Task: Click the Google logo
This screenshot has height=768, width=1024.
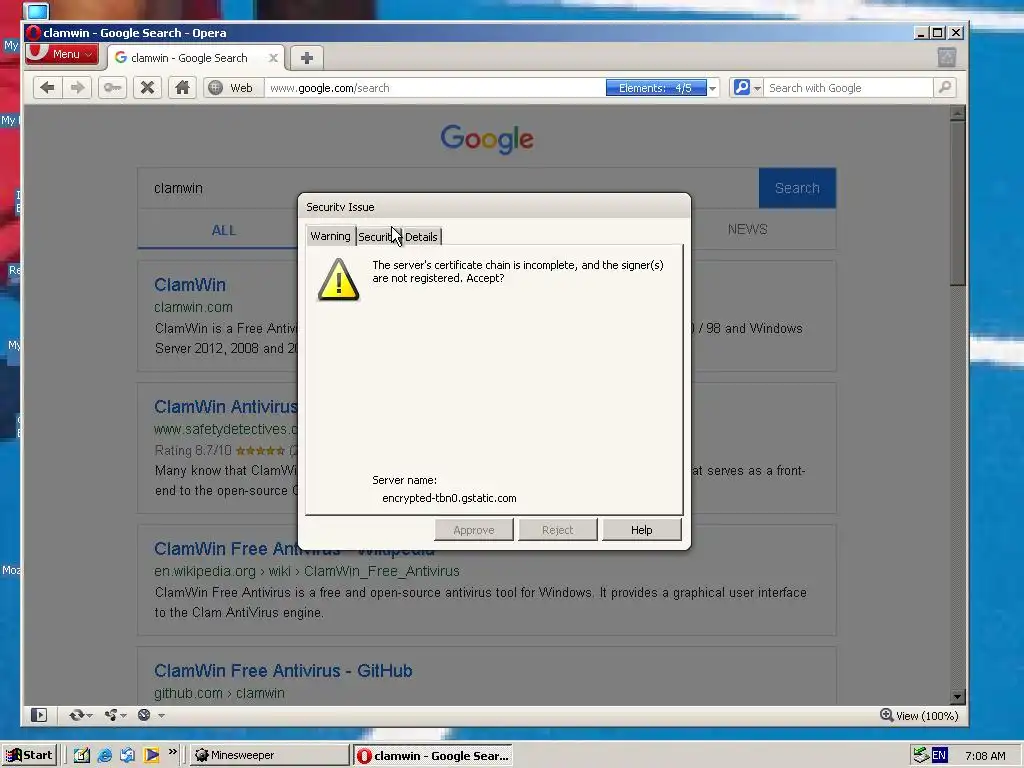Action: tap(487, 138)
